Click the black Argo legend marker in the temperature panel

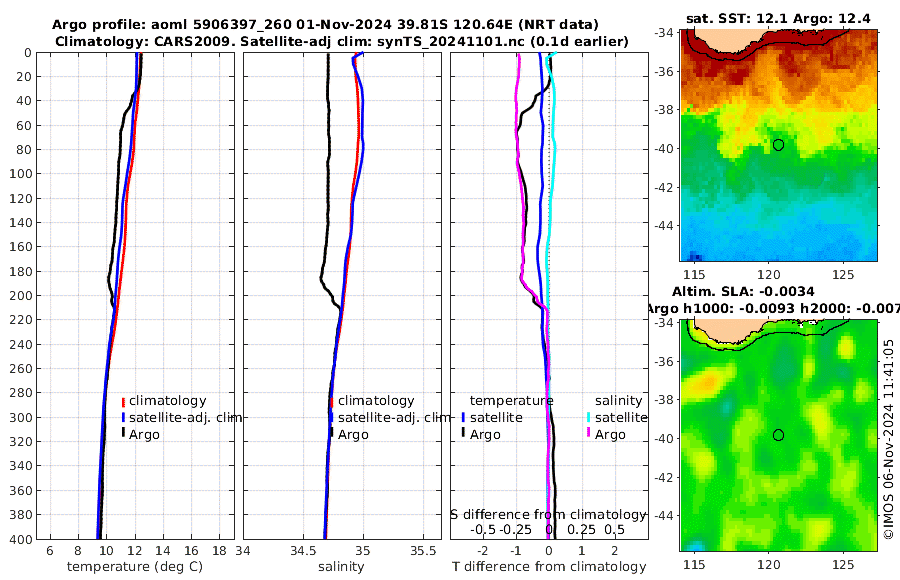click(x=123, y=434)
